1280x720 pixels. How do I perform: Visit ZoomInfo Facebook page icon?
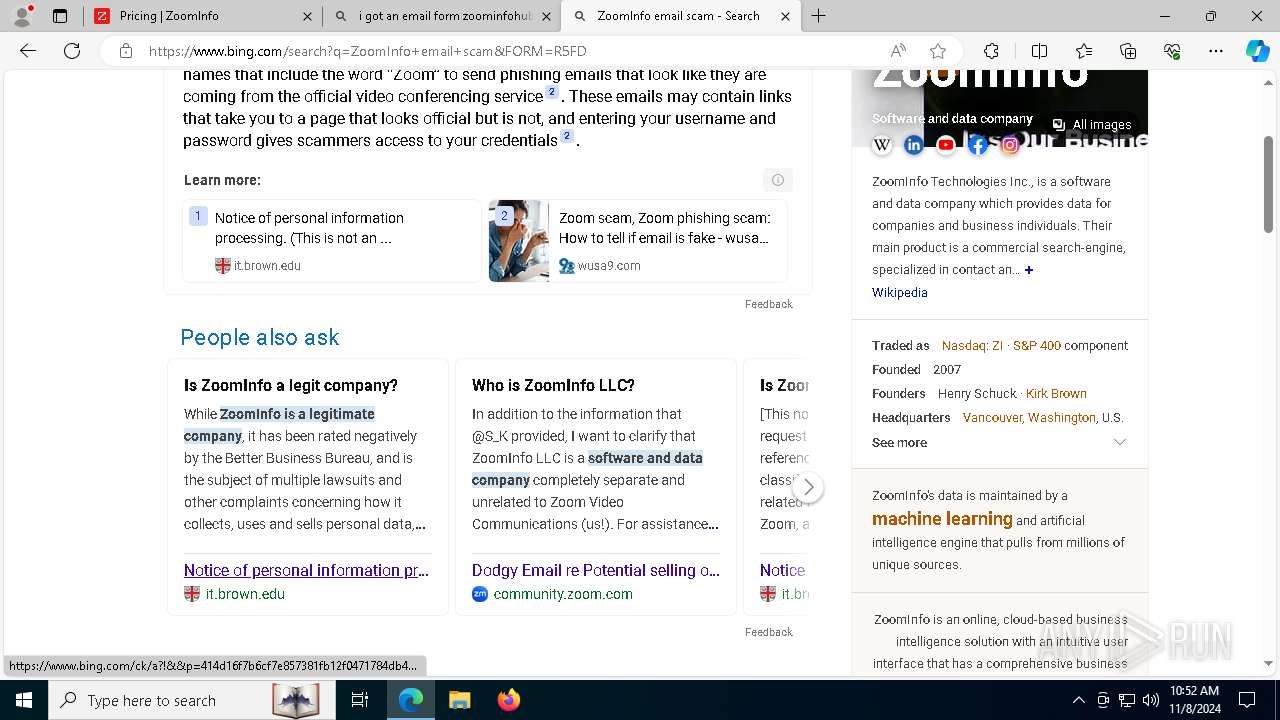click(978, 145)
